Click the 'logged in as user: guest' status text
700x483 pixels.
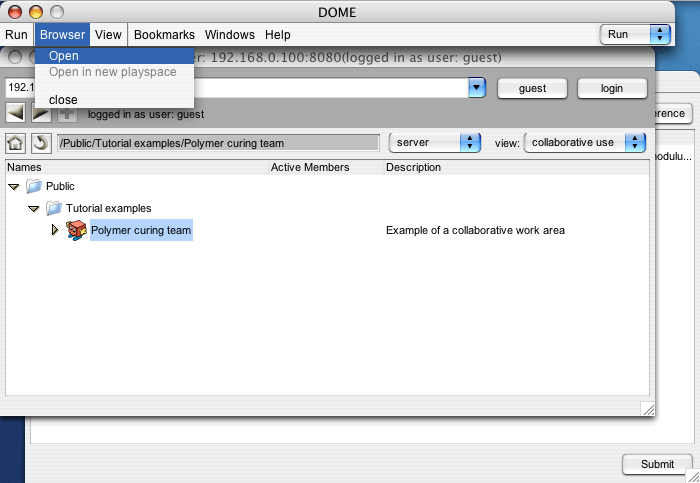(x=146, y=114)
